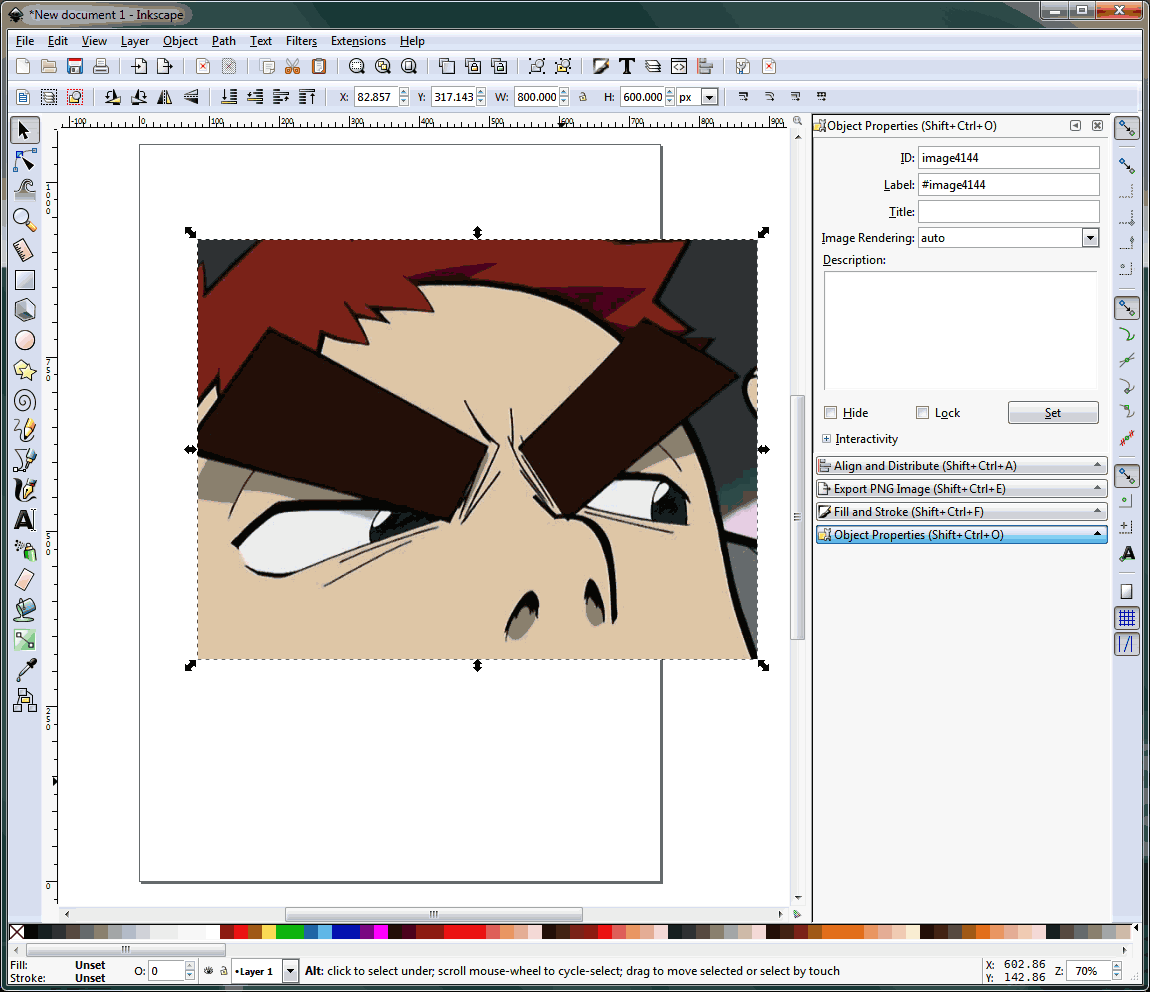This screenshot has width=1150, height=992.
Task: Pick the bright green palette swatch
Action: [x=290, y=932]
